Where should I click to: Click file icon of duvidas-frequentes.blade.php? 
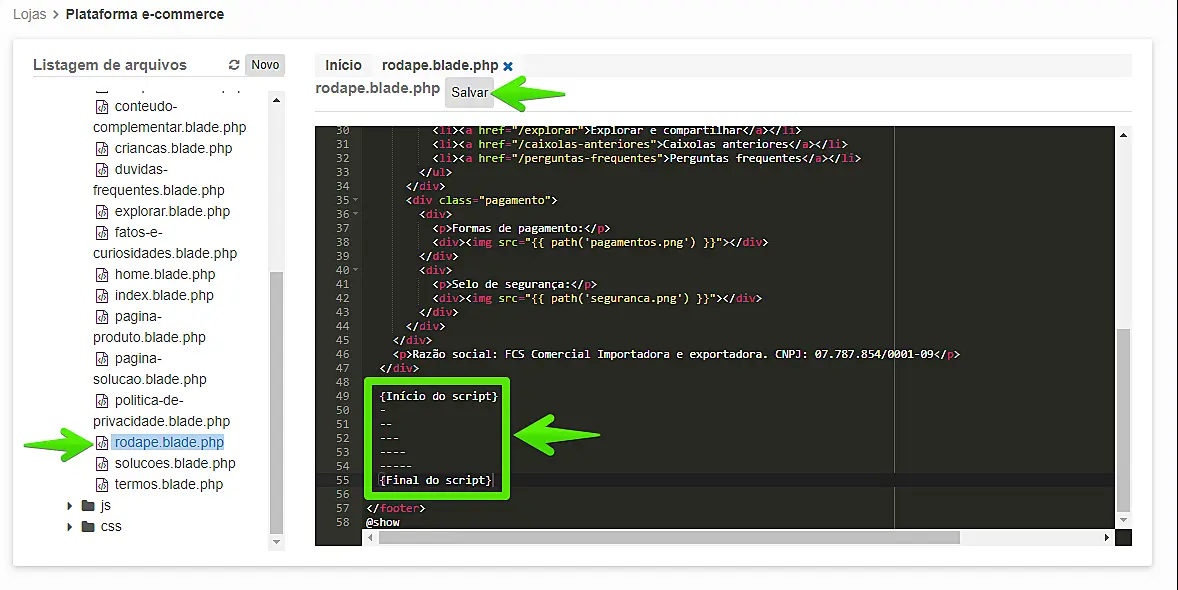tap(101, 170)
